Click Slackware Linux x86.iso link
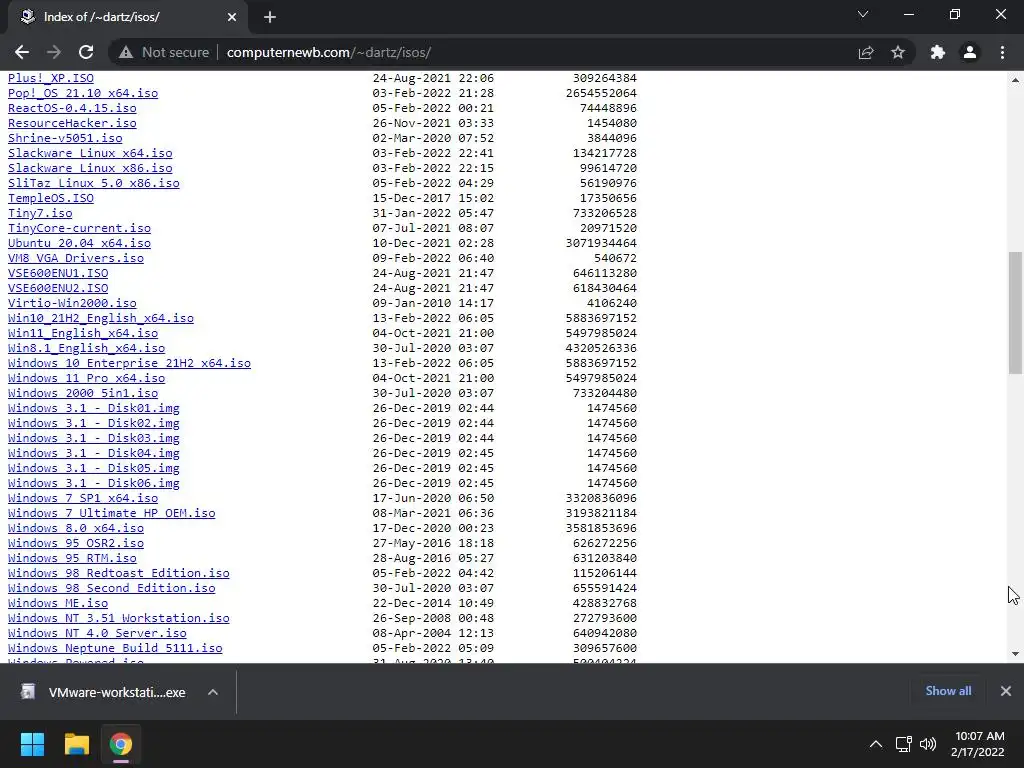 [90, 168]
